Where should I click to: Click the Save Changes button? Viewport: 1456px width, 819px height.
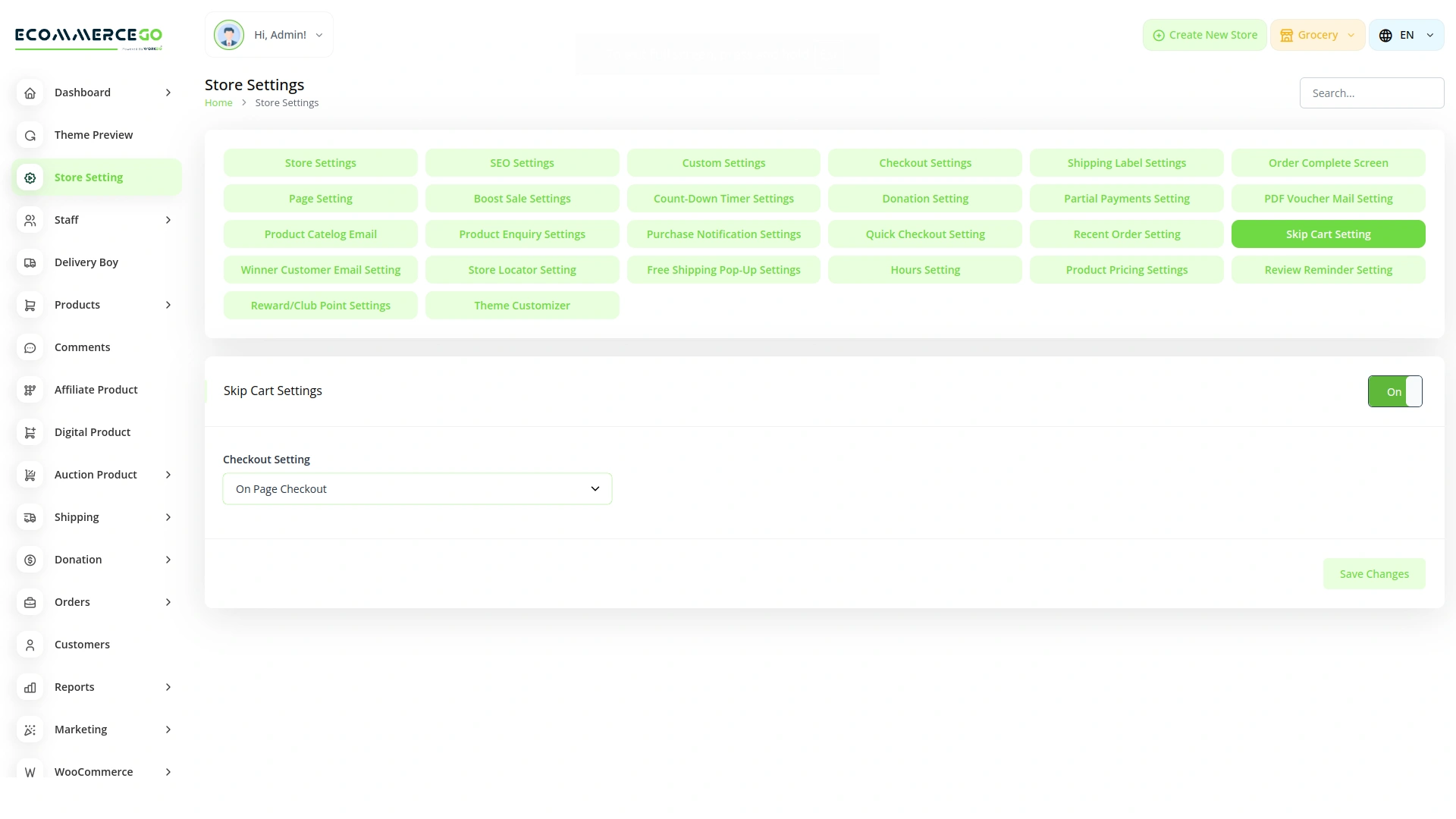pyautogui.click(x=1373, y=574)
